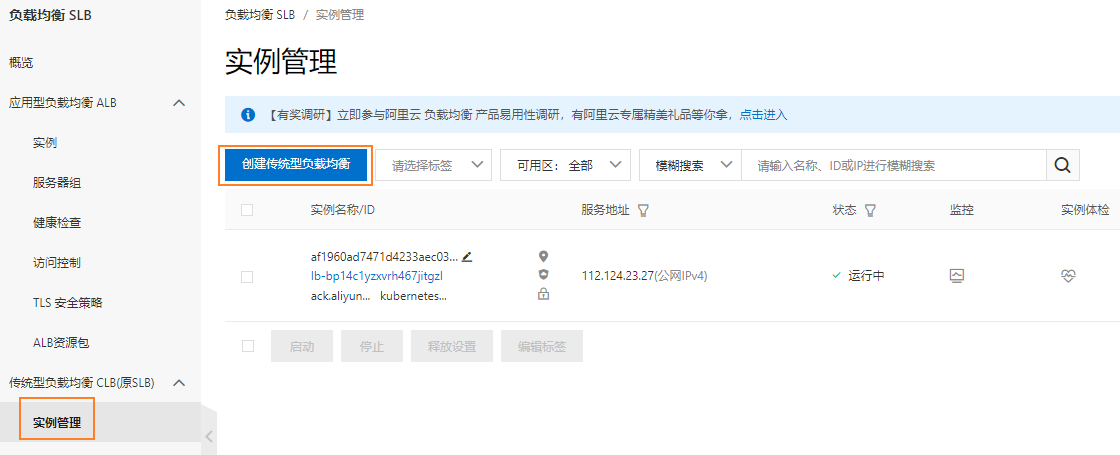
Task: Focus the fuzzy search input field
Action: (x=894, y=165)
